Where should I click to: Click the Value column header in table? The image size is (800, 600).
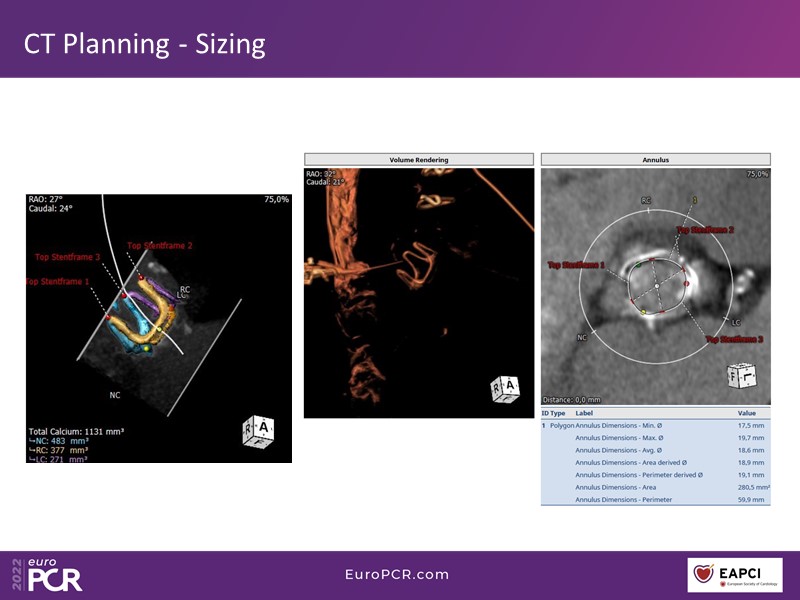[747, 412]
